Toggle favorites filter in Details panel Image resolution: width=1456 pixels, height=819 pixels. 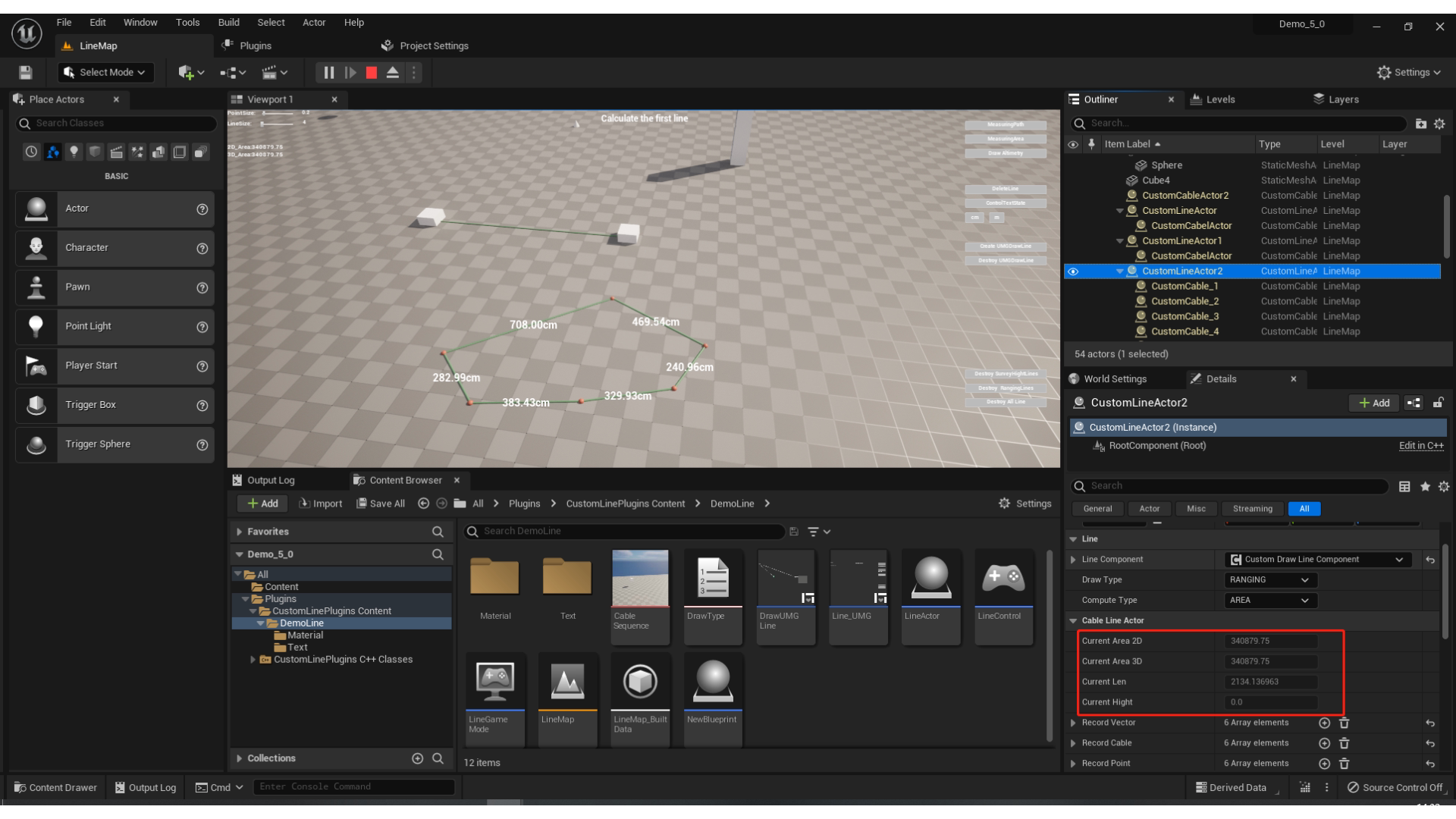1425,487
